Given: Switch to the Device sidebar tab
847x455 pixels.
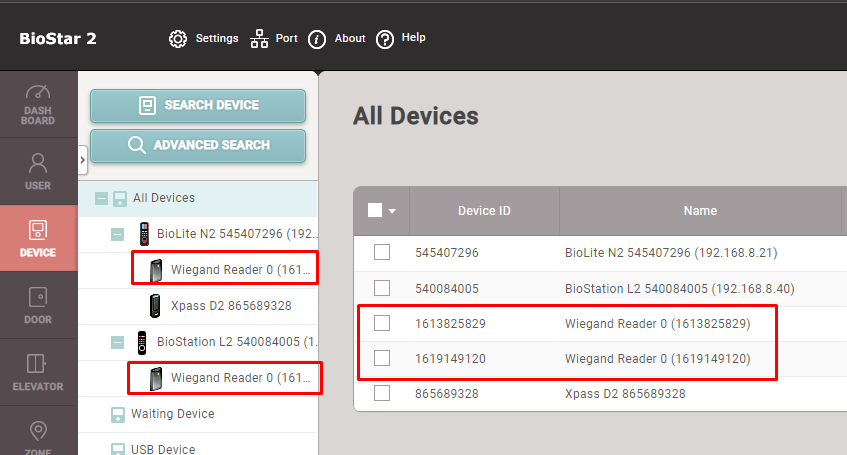Looking at the screenshot, I should tap(38, 239).
